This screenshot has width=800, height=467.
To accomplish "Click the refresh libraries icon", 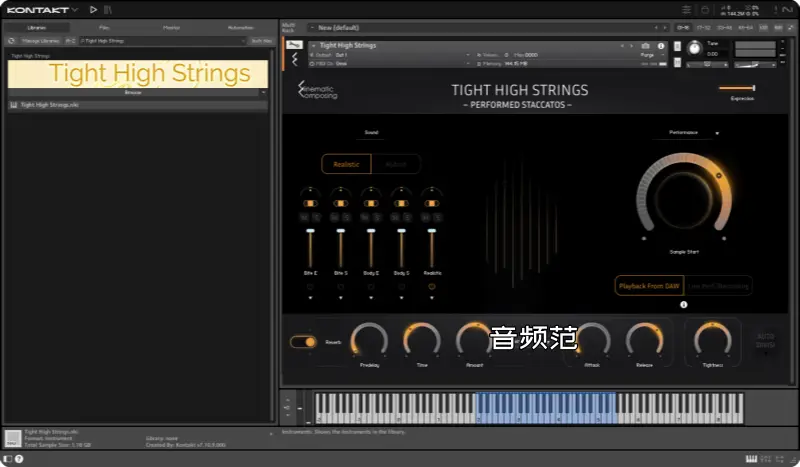I will pyautogui.click(x=11, y=41).
